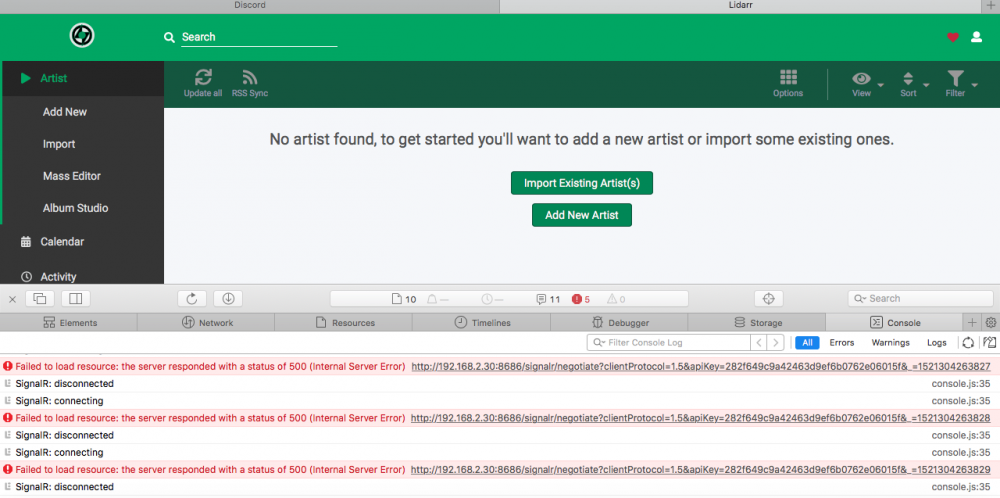The width and height of the screenshot is (1000, 498).
Task: Click the clear console log icon
Action: [968, 342]
